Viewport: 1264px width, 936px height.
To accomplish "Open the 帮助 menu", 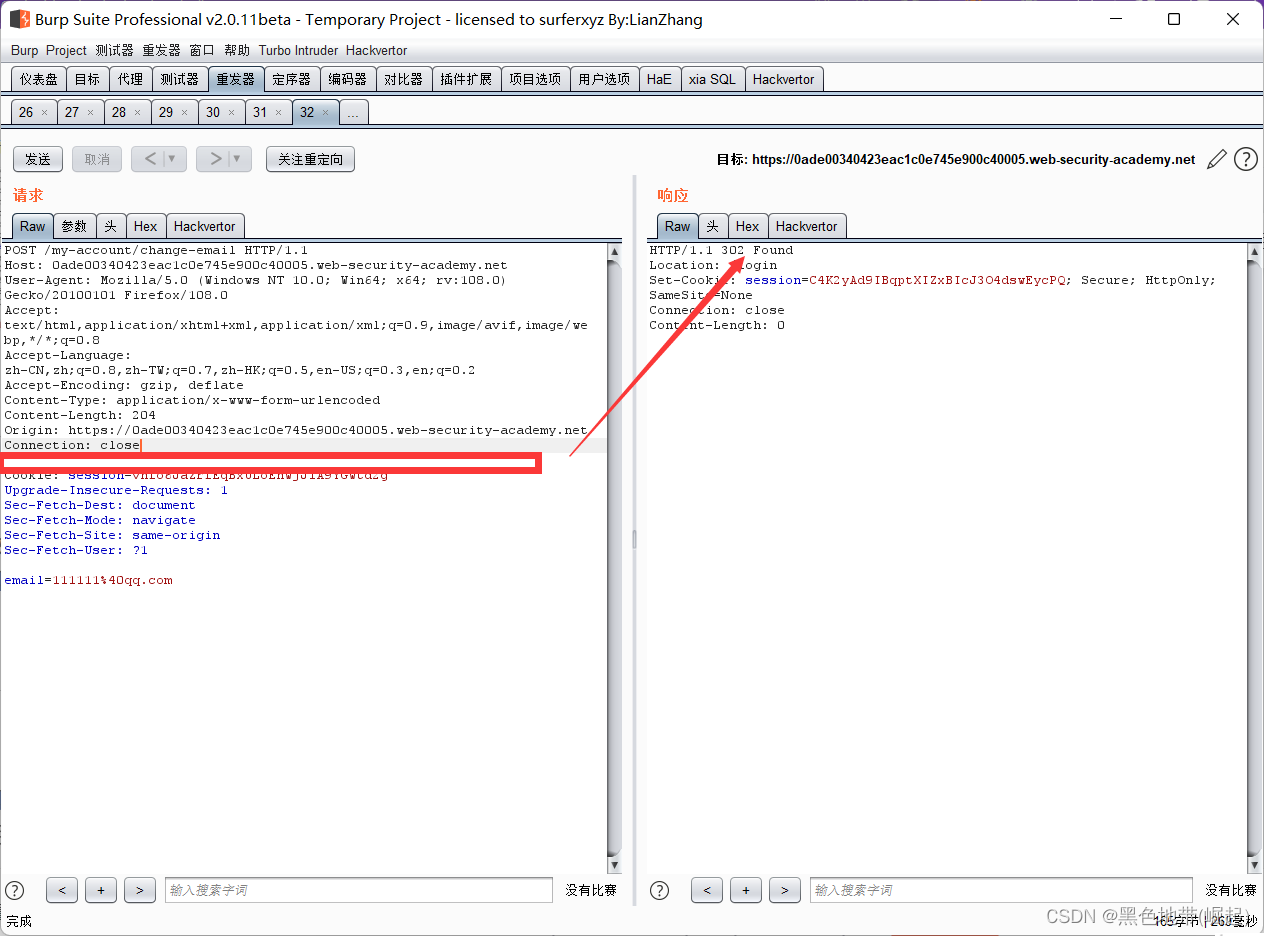I will click(x=238, y=50).
